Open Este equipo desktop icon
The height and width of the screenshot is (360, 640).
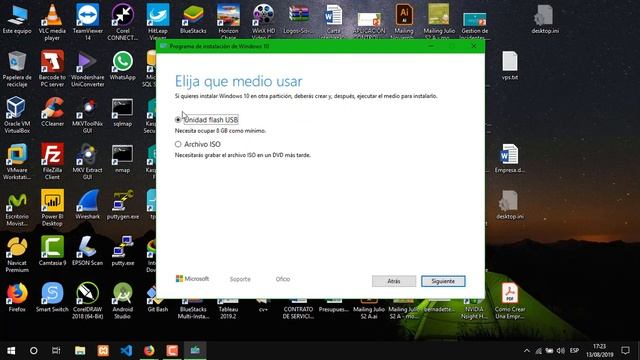point(17,19)
